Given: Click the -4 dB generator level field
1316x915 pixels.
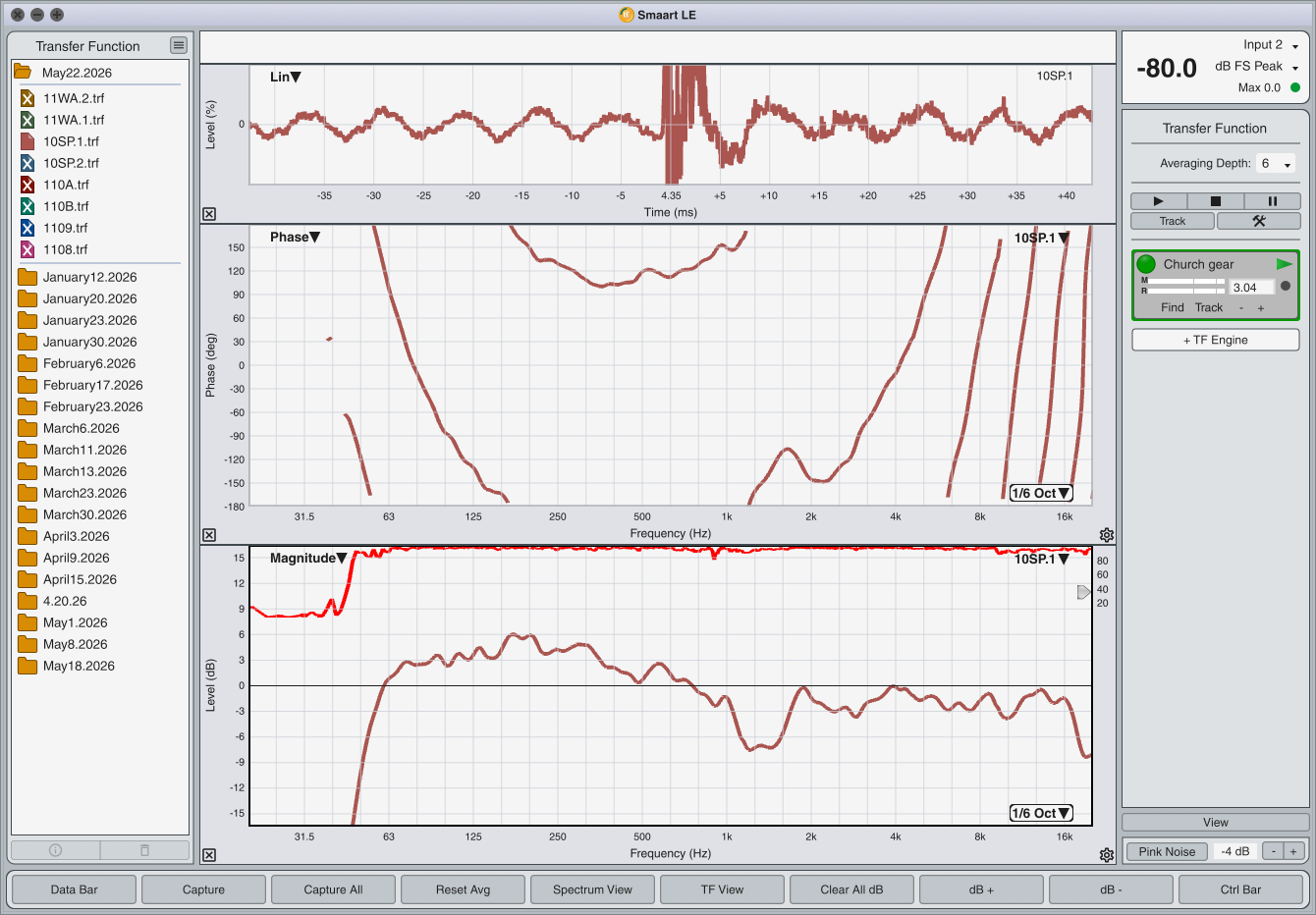Looking at the screenshot, I should 1235,851.
